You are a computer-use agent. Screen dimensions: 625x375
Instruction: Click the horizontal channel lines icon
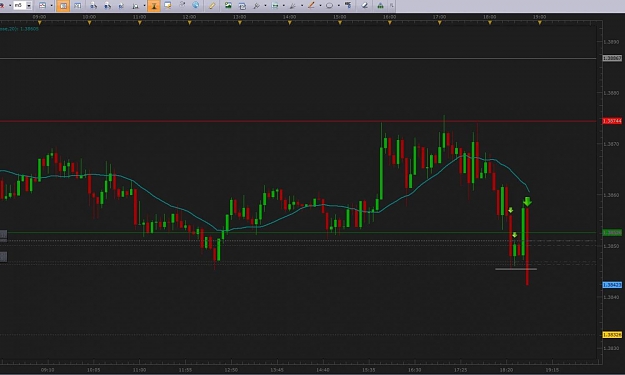[x=275, y=6]
